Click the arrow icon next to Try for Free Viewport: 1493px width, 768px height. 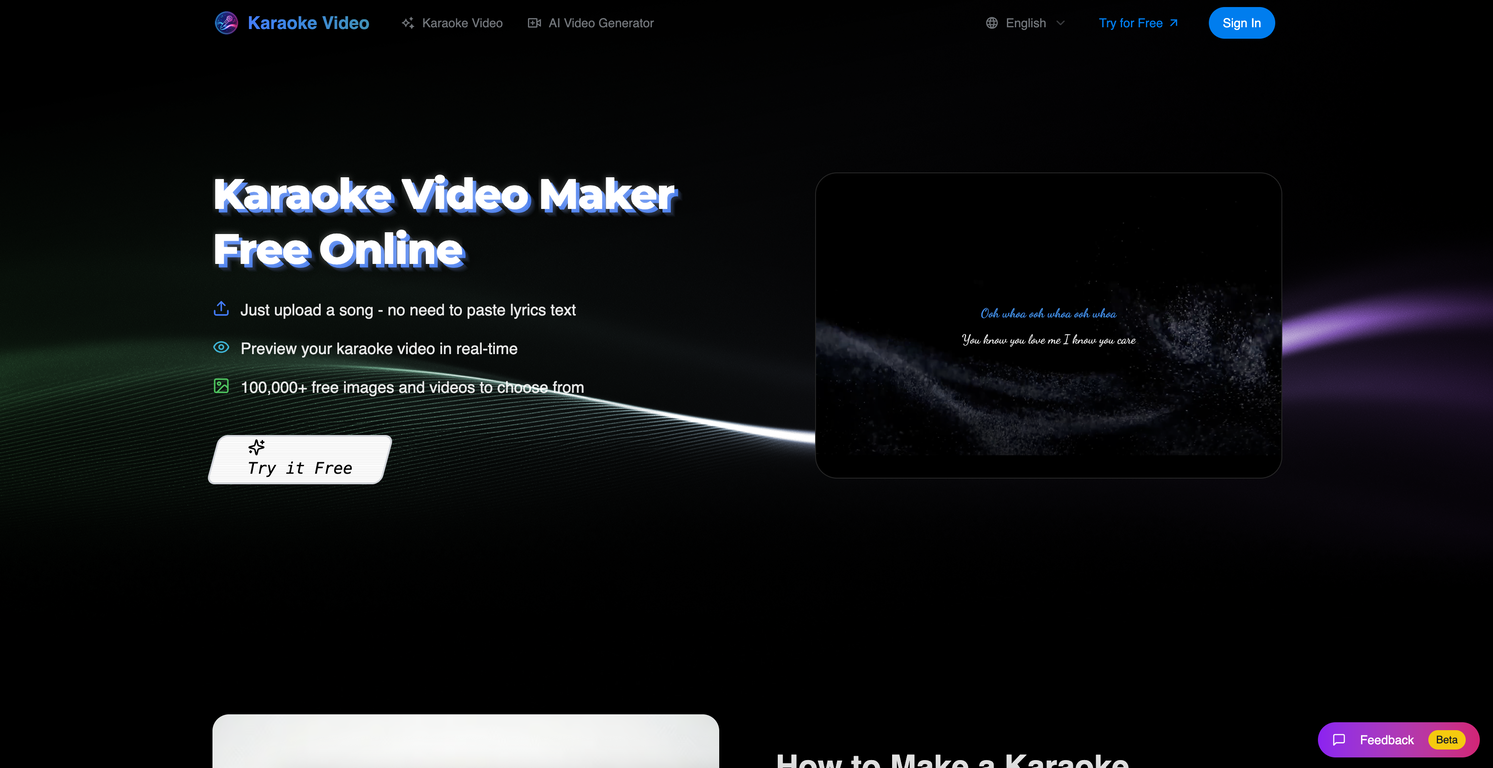1171,22
